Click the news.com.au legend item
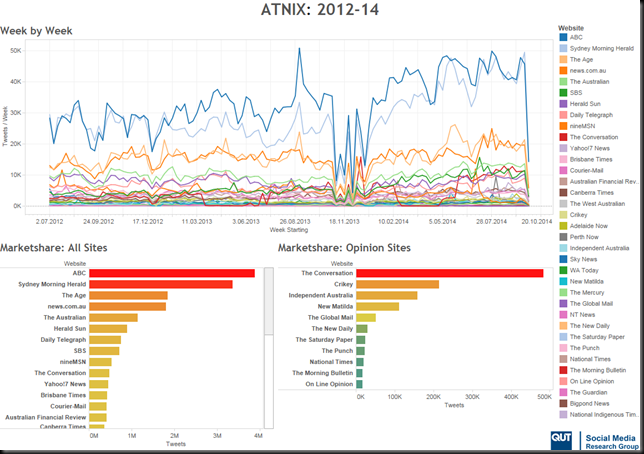 (x=582, y=71)
